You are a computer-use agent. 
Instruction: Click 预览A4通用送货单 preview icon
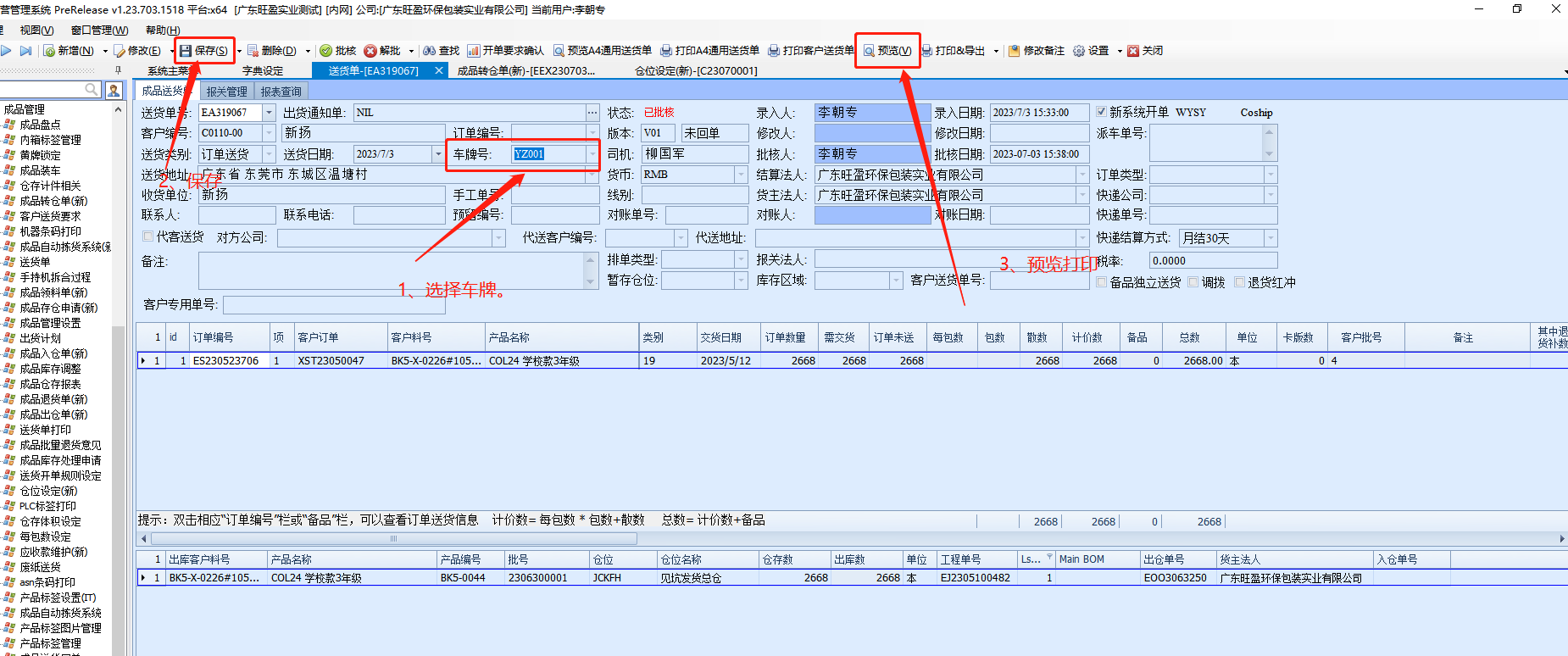click(559, 51)
